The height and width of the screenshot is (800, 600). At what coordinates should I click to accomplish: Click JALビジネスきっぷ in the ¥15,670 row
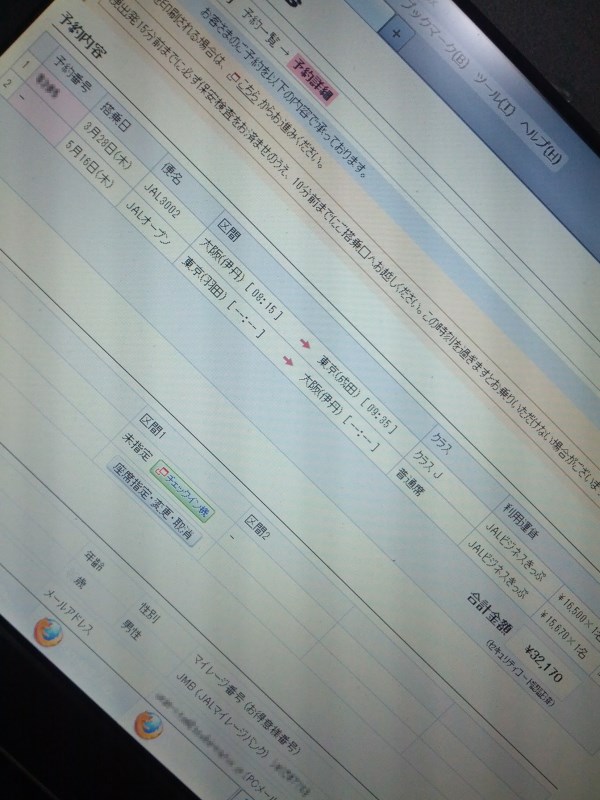(498, 570)
